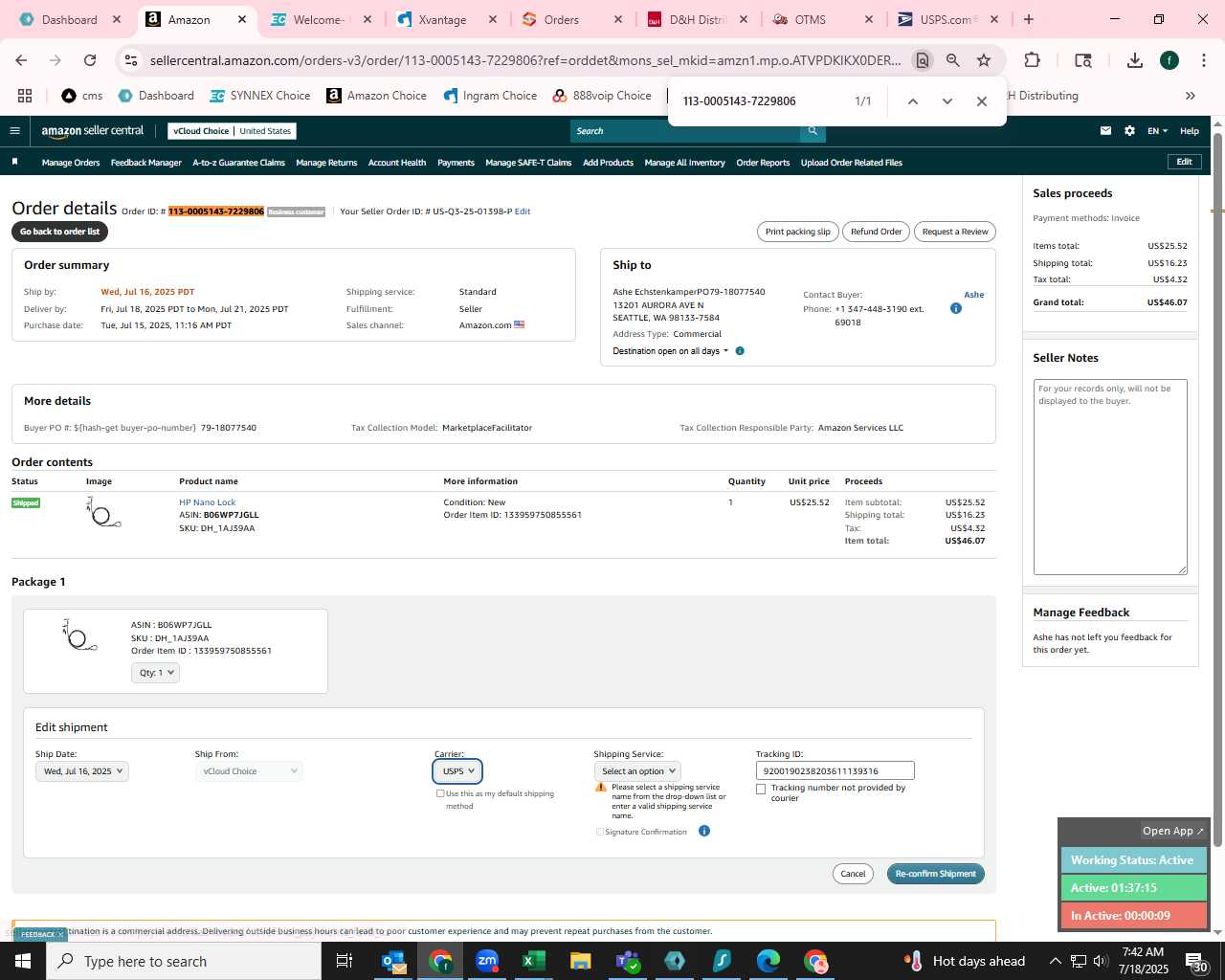Image resolution: width=1225 pixels, height=980 pixels.
Task: Open Manage Returns menu item
Action: click(x=326, y=163)
